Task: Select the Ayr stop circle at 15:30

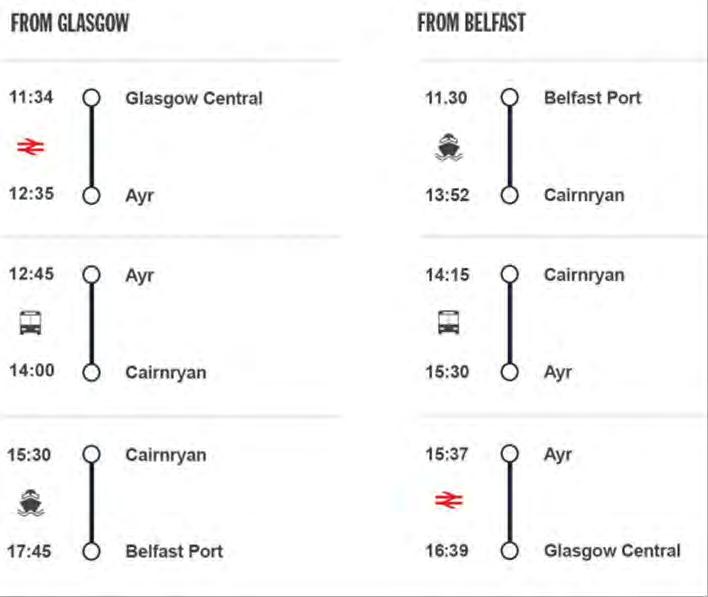Action: (x=510, y=372)
